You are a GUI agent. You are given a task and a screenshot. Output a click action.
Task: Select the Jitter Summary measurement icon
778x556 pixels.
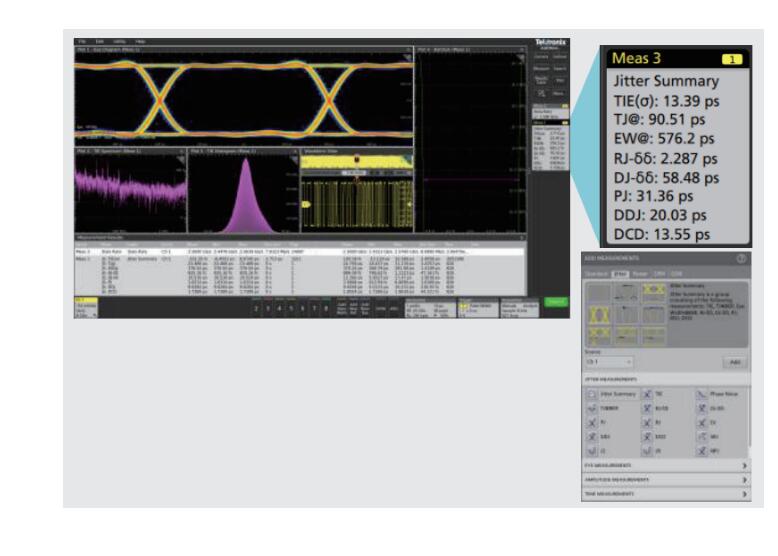point(591,394)
